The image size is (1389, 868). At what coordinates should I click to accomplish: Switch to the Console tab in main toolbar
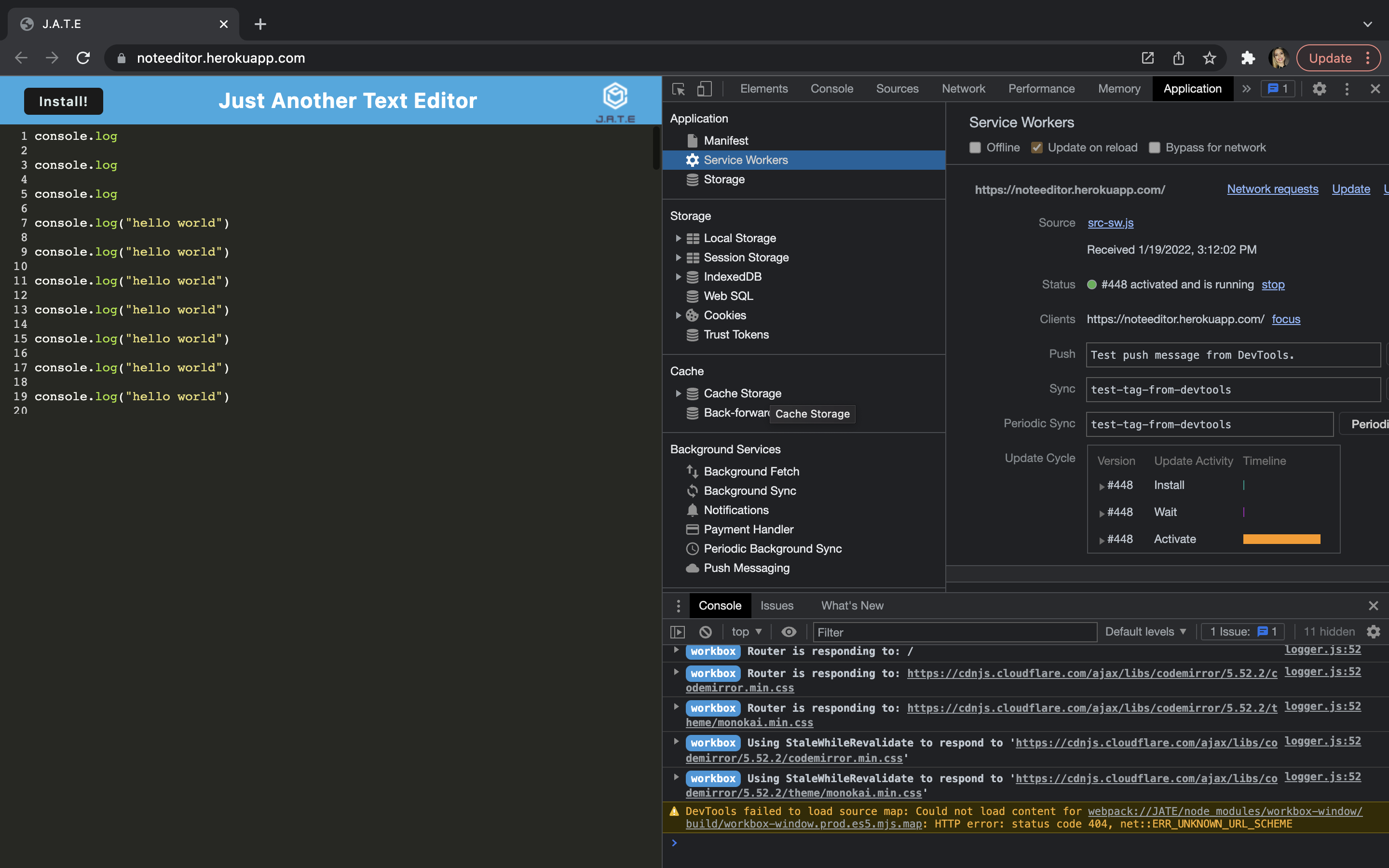click(x=831, y=89)
